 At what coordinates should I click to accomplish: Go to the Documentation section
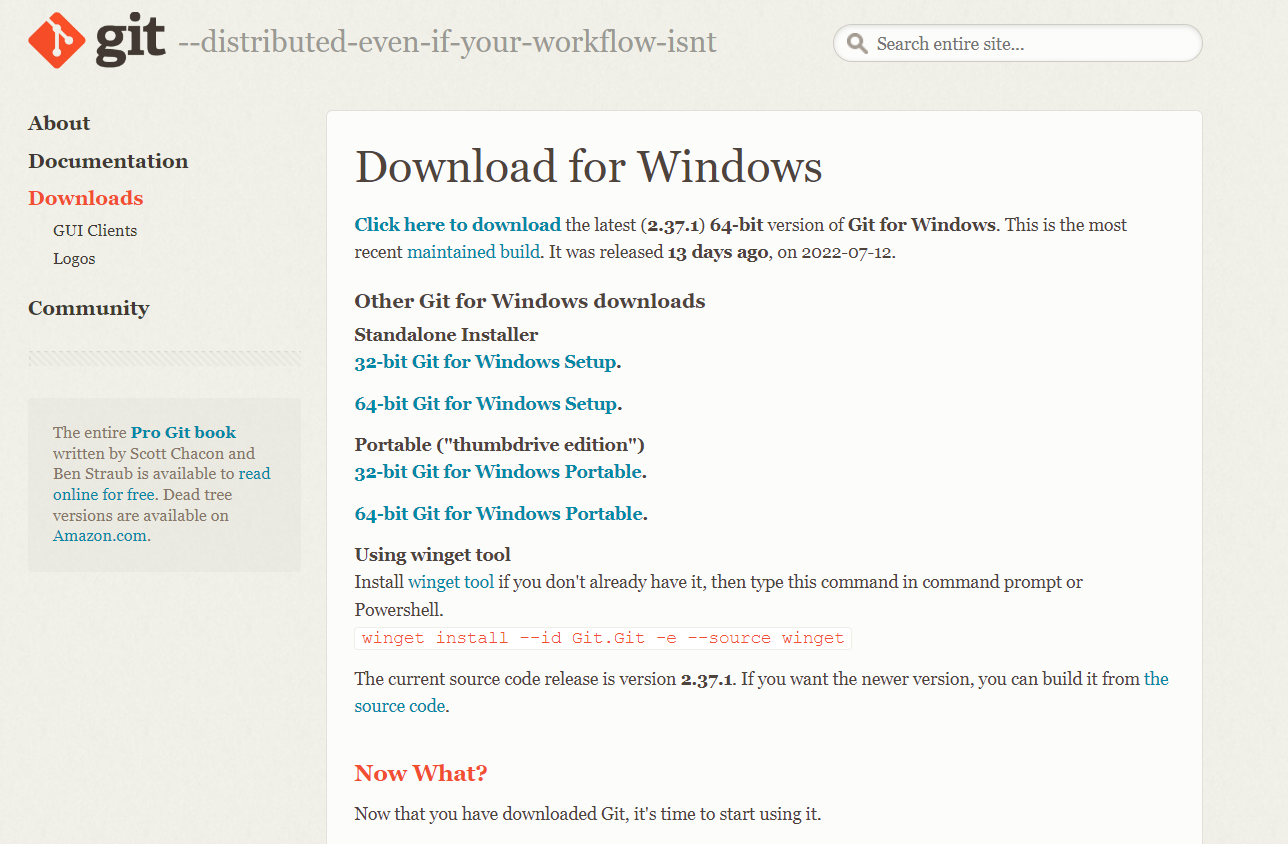(108, 161)
